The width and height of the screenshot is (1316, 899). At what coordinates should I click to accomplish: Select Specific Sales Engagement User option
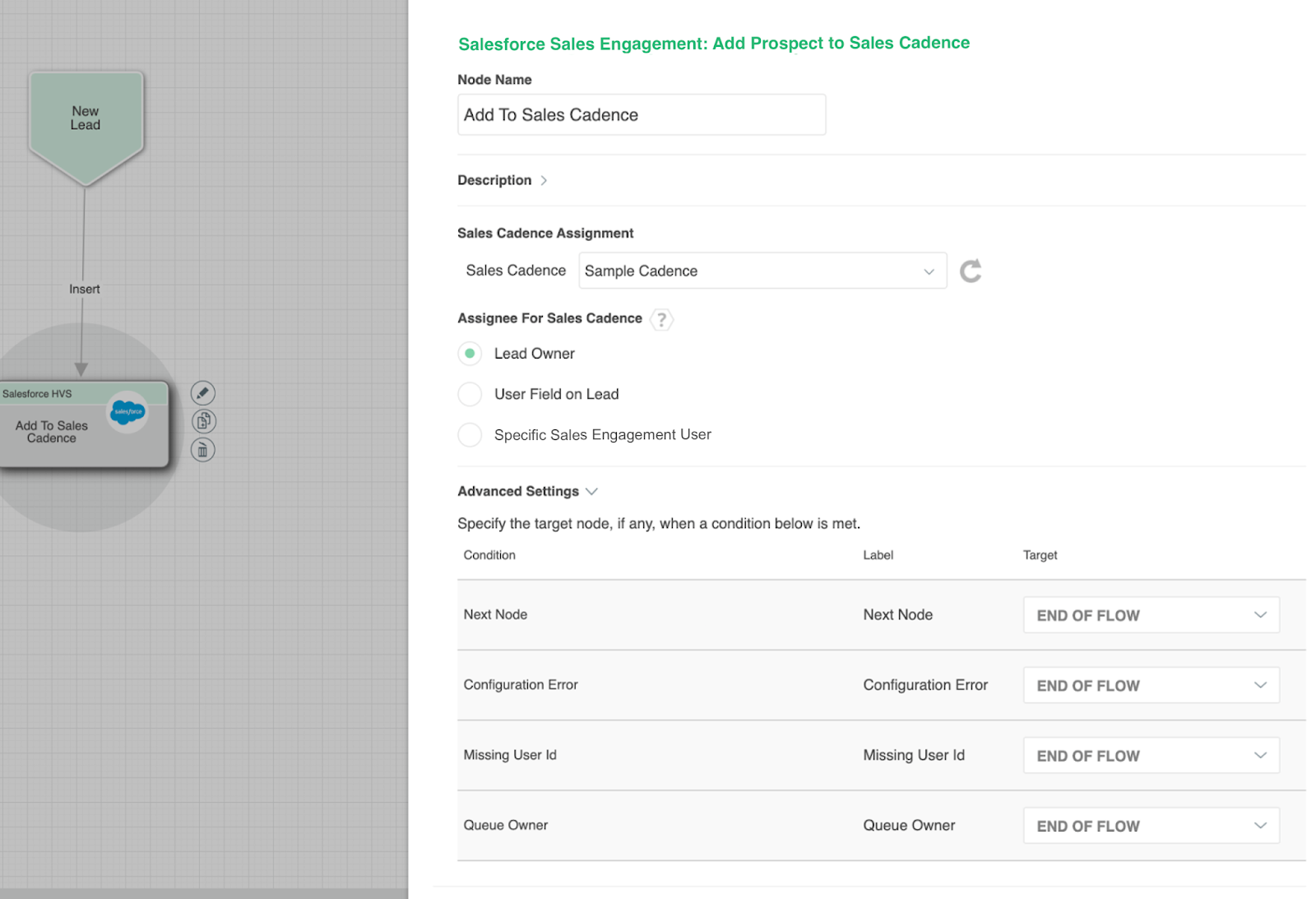coord(470,434)
